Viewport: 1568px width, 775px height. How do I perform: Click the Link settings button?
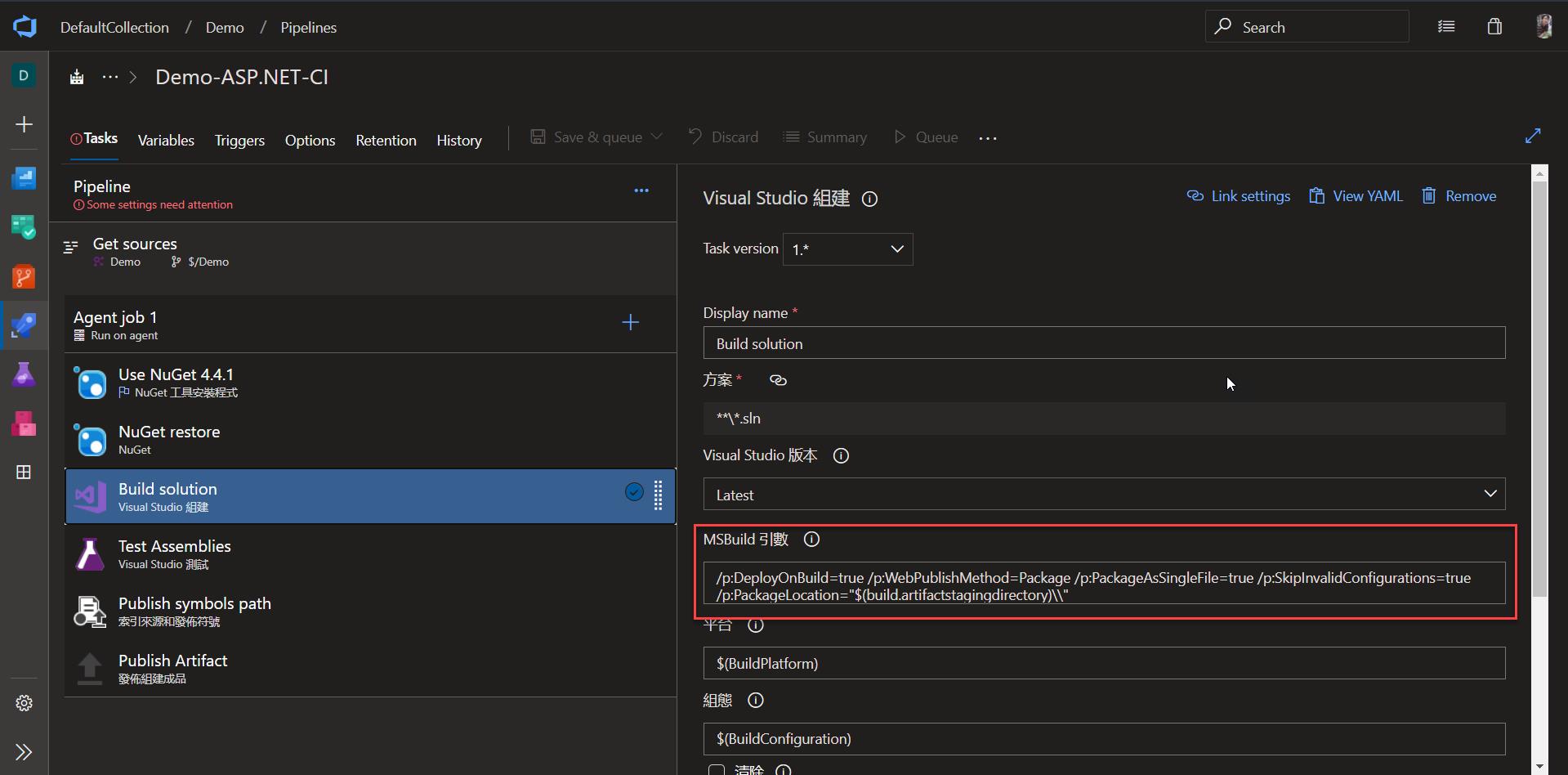tap(1238, 195)
